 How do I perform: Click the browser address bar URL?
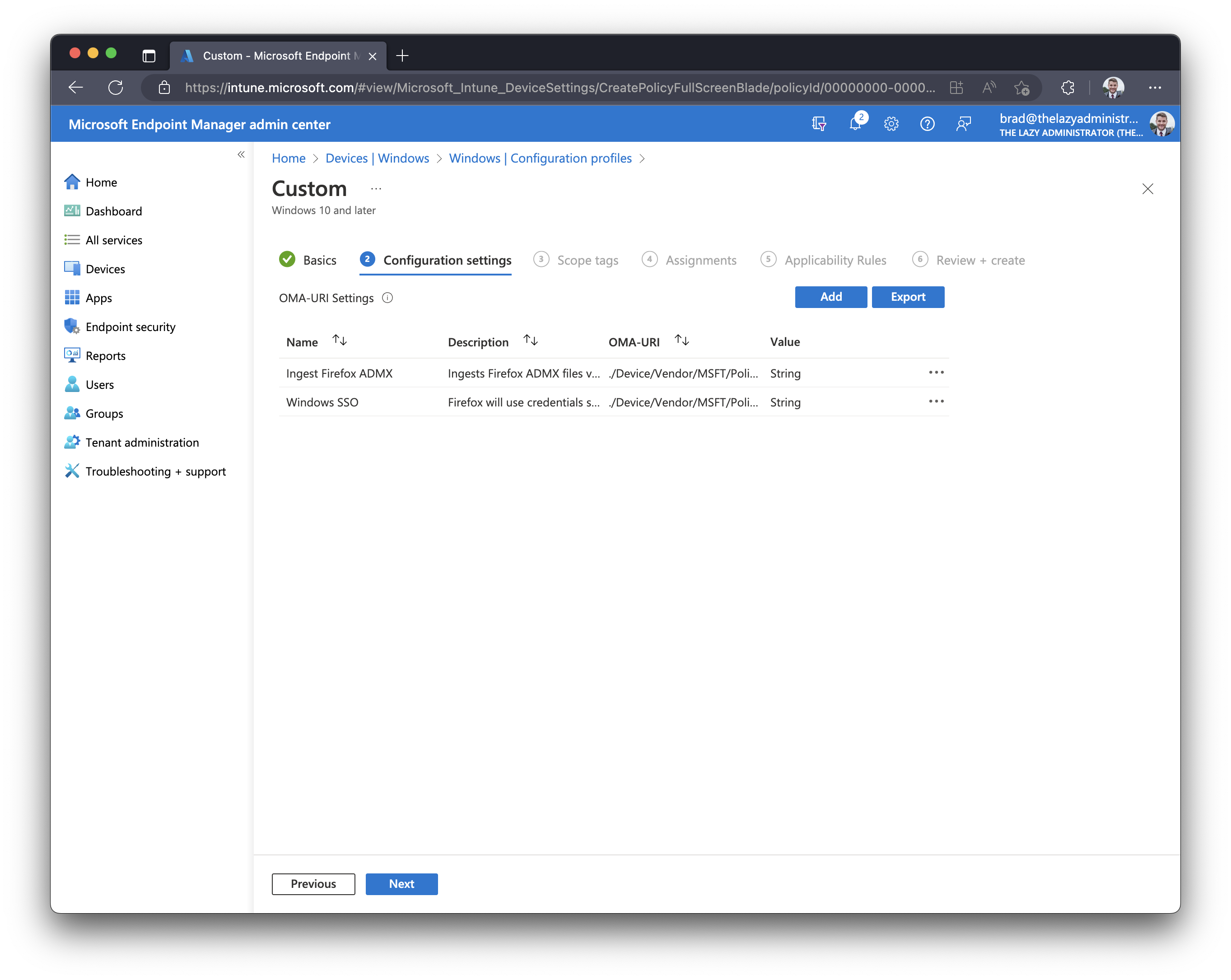coord(560,87)
